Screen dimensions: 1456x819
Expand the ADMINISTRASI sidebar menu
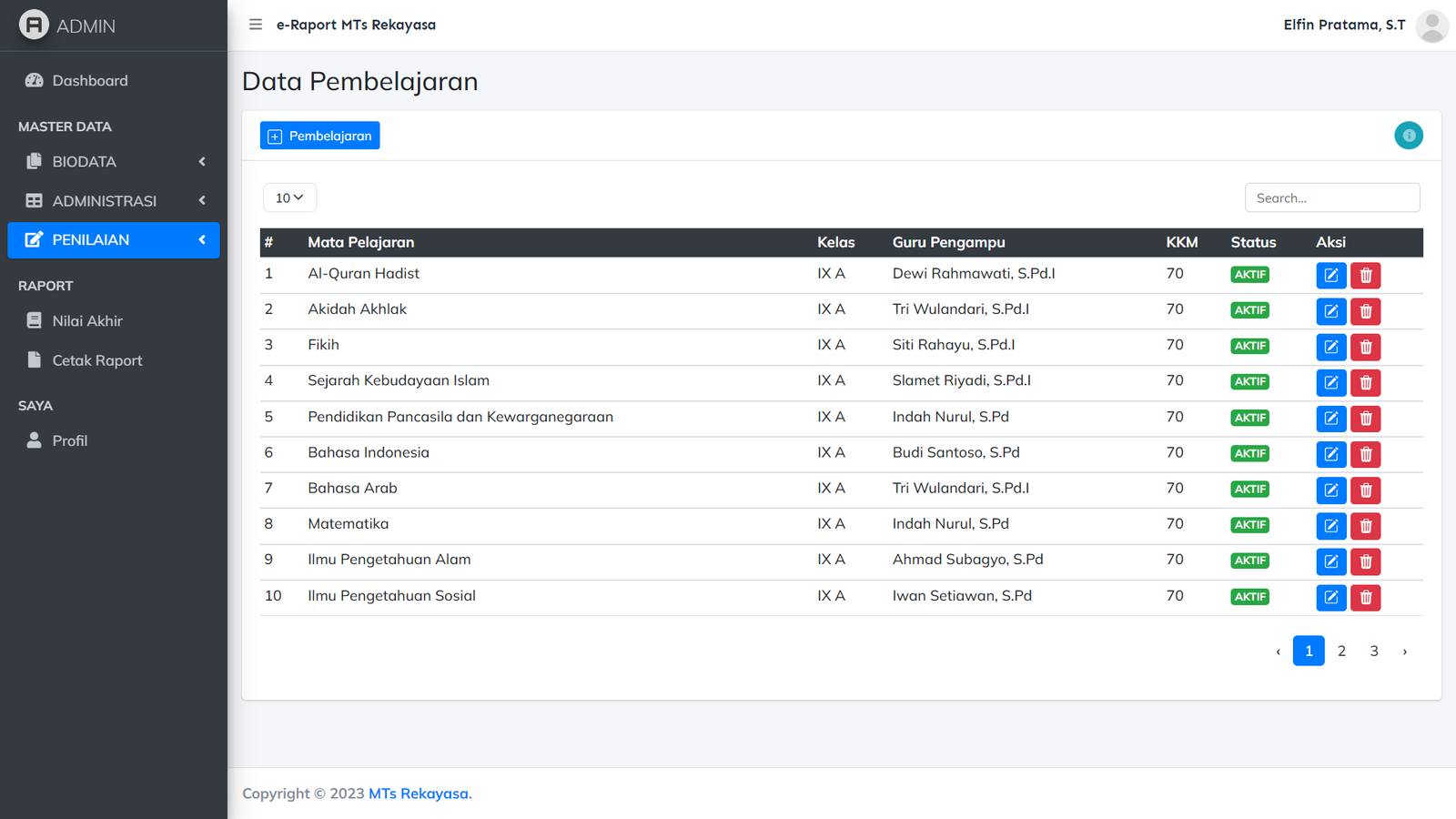[x=114, y=201]
